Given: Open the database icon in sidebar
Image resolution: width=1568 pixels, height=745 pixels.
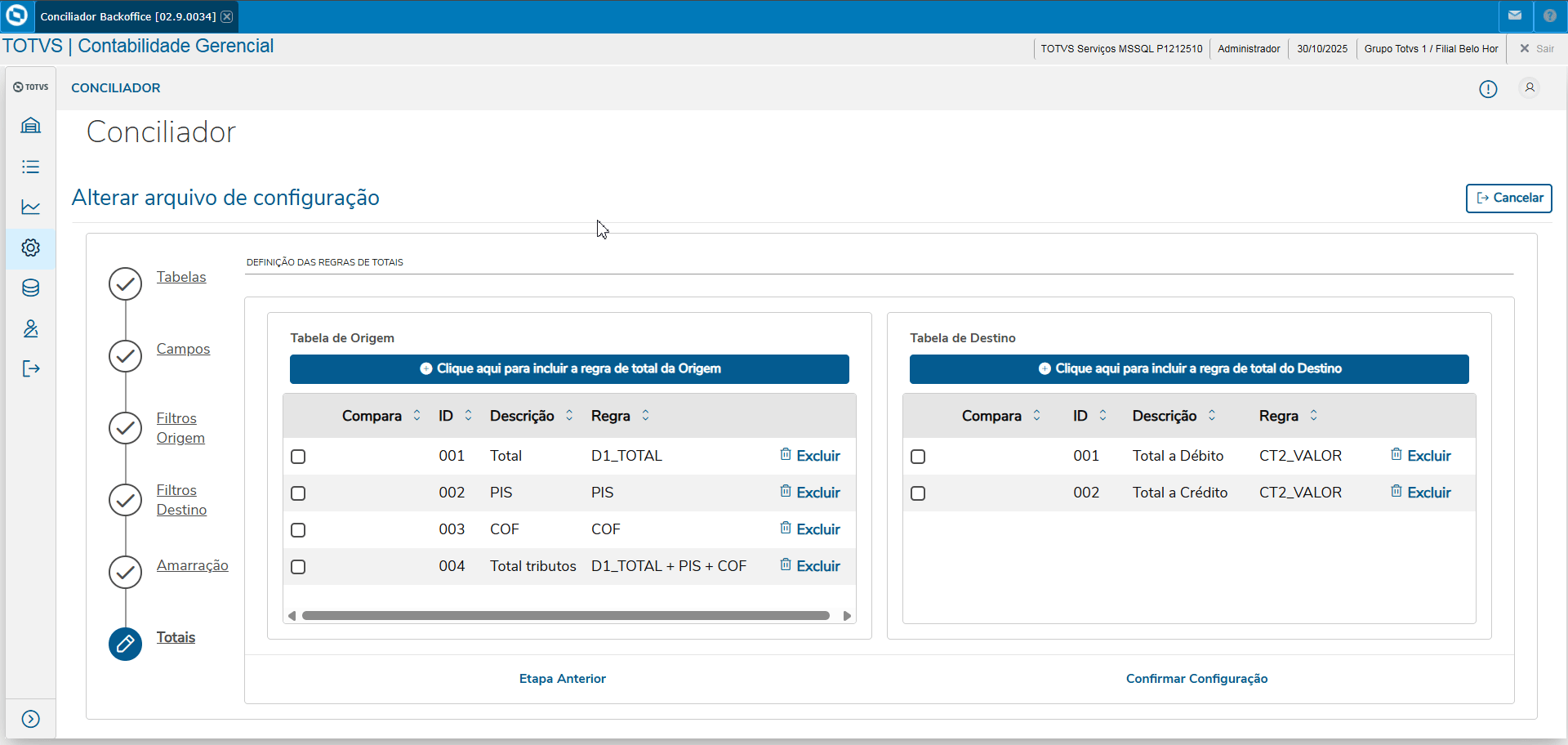Looking at the screenshot, I should tap(31, 288).
